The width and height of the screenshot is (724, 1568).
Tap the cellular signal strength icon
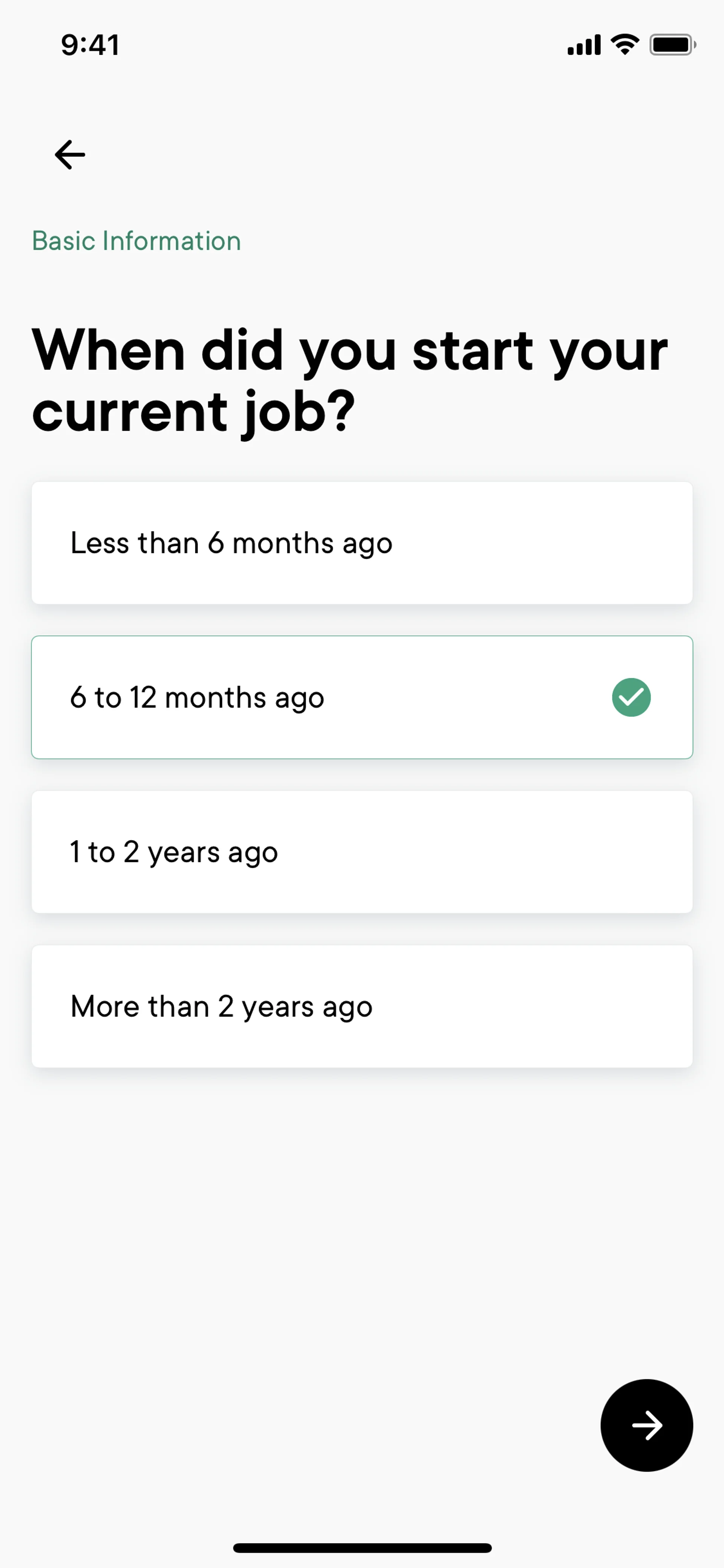point(583,45)
